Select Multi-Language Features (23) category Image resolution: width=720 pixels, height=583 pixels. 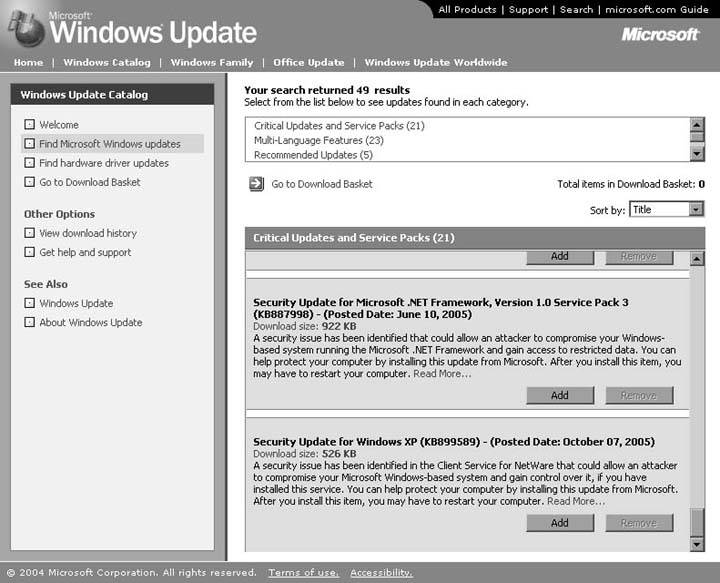[319, 140]
